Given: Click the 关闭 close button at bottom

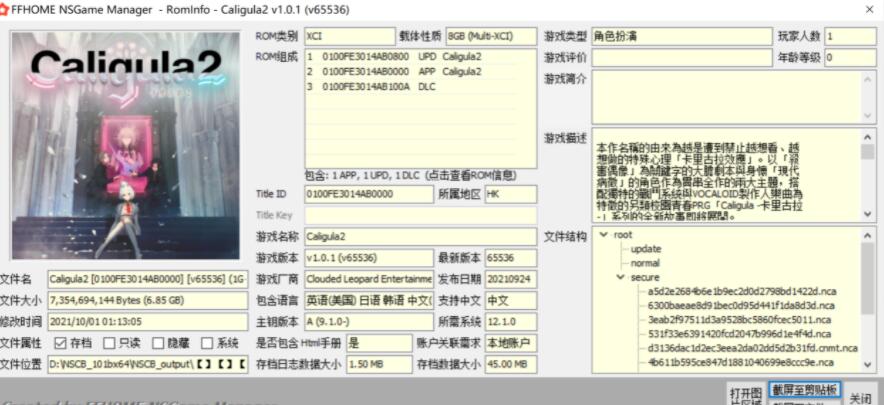Looking at the screenshot, I should (x=861, y=397).
